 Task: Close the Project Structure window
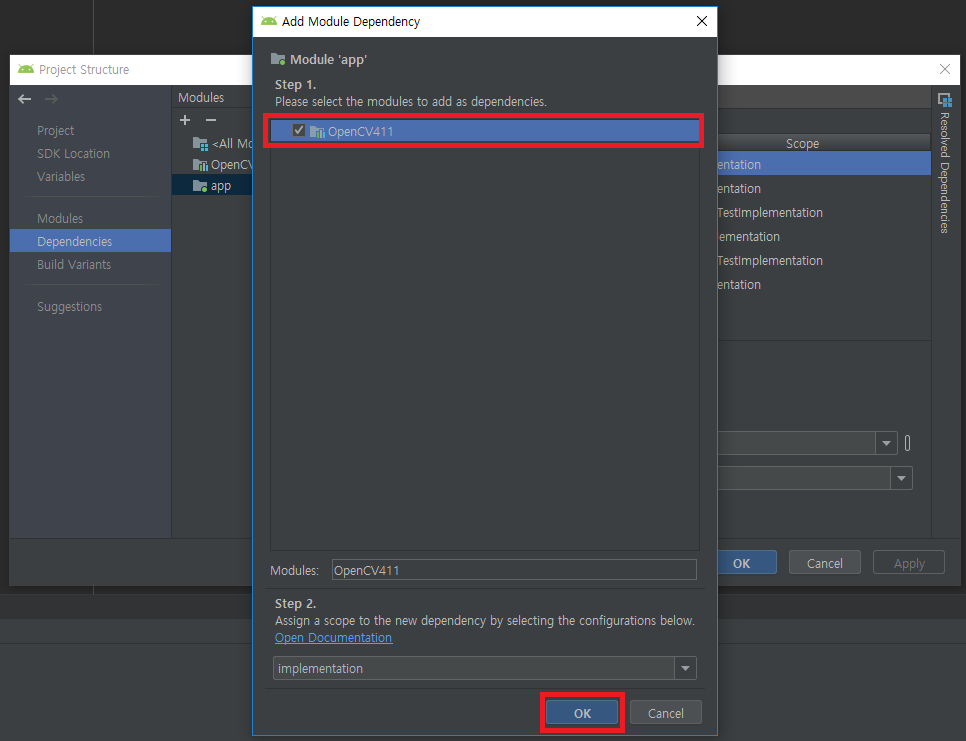pos(944,69)
